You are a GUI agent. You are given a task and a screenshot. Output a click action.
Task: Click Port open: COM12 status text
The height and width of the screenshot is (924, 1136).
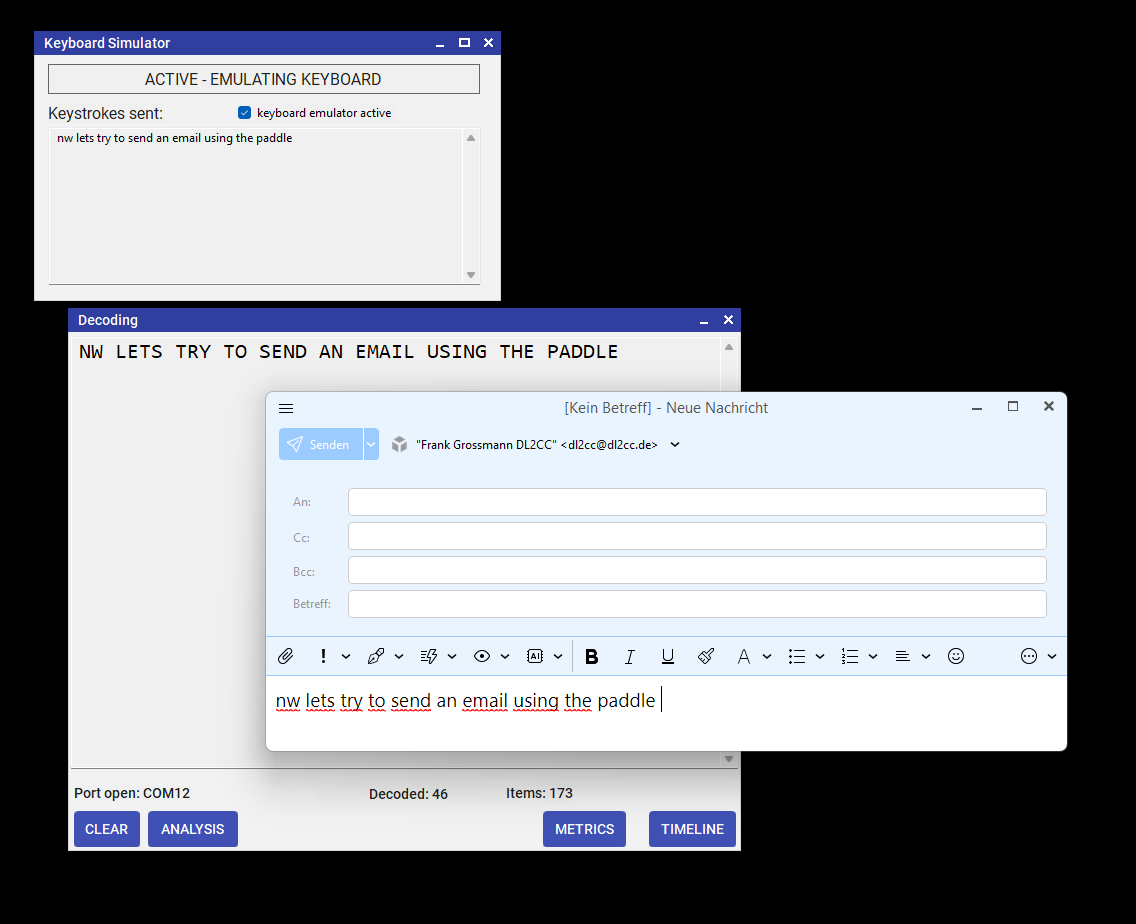pos(132,794)
